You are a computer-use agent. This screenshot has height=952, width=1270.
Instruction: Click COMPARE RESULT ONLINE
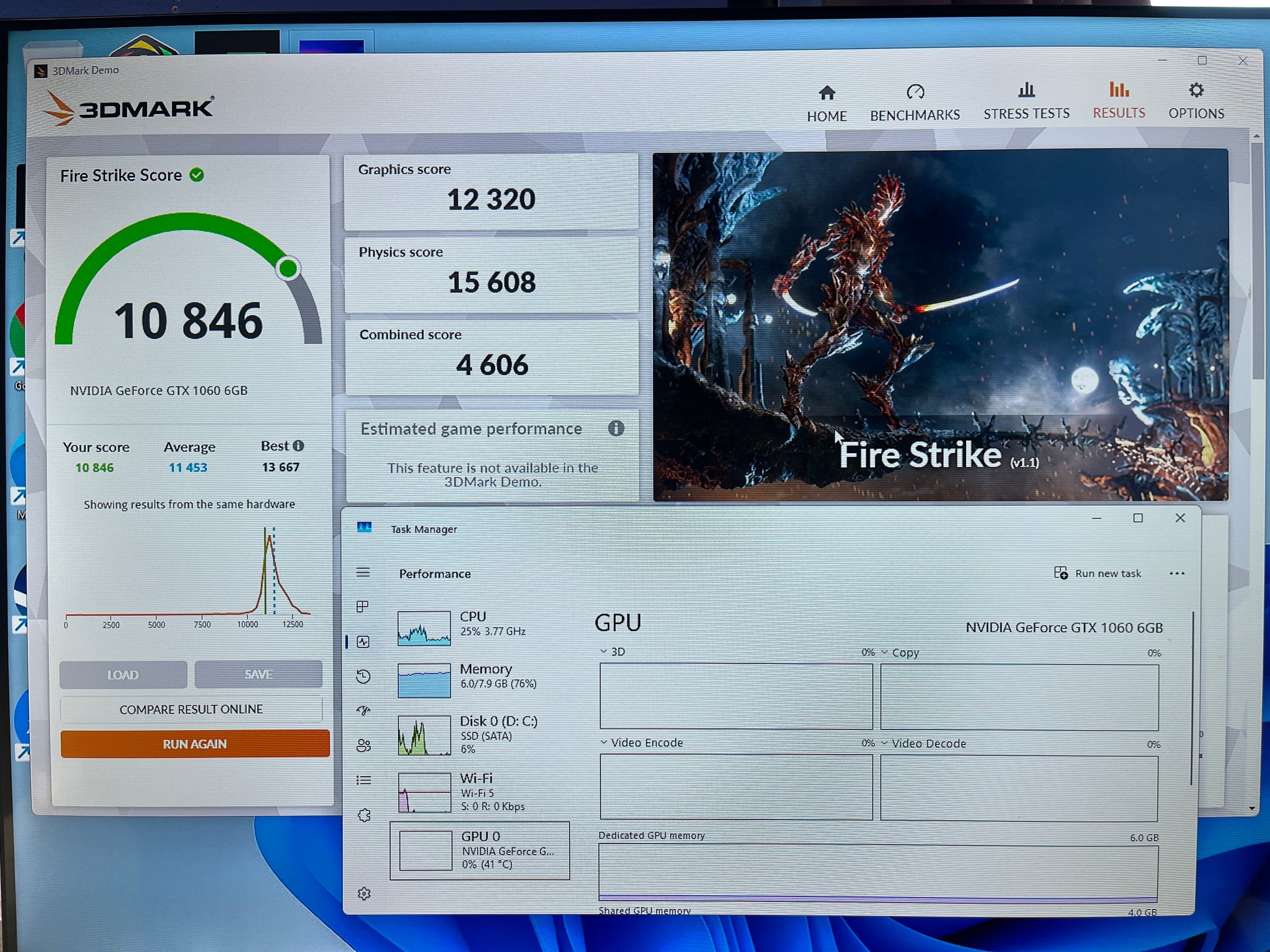coord(191,709)
